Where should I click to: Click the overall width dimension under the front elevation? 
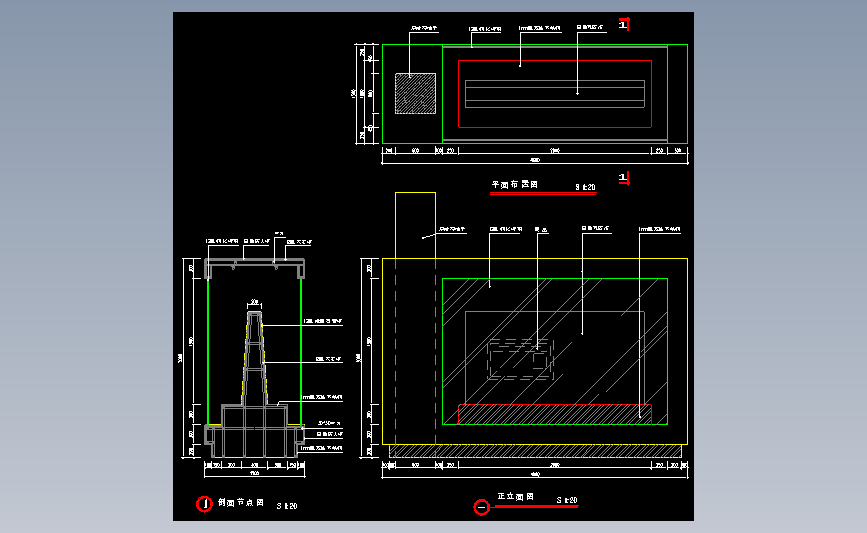coord(535,474)
